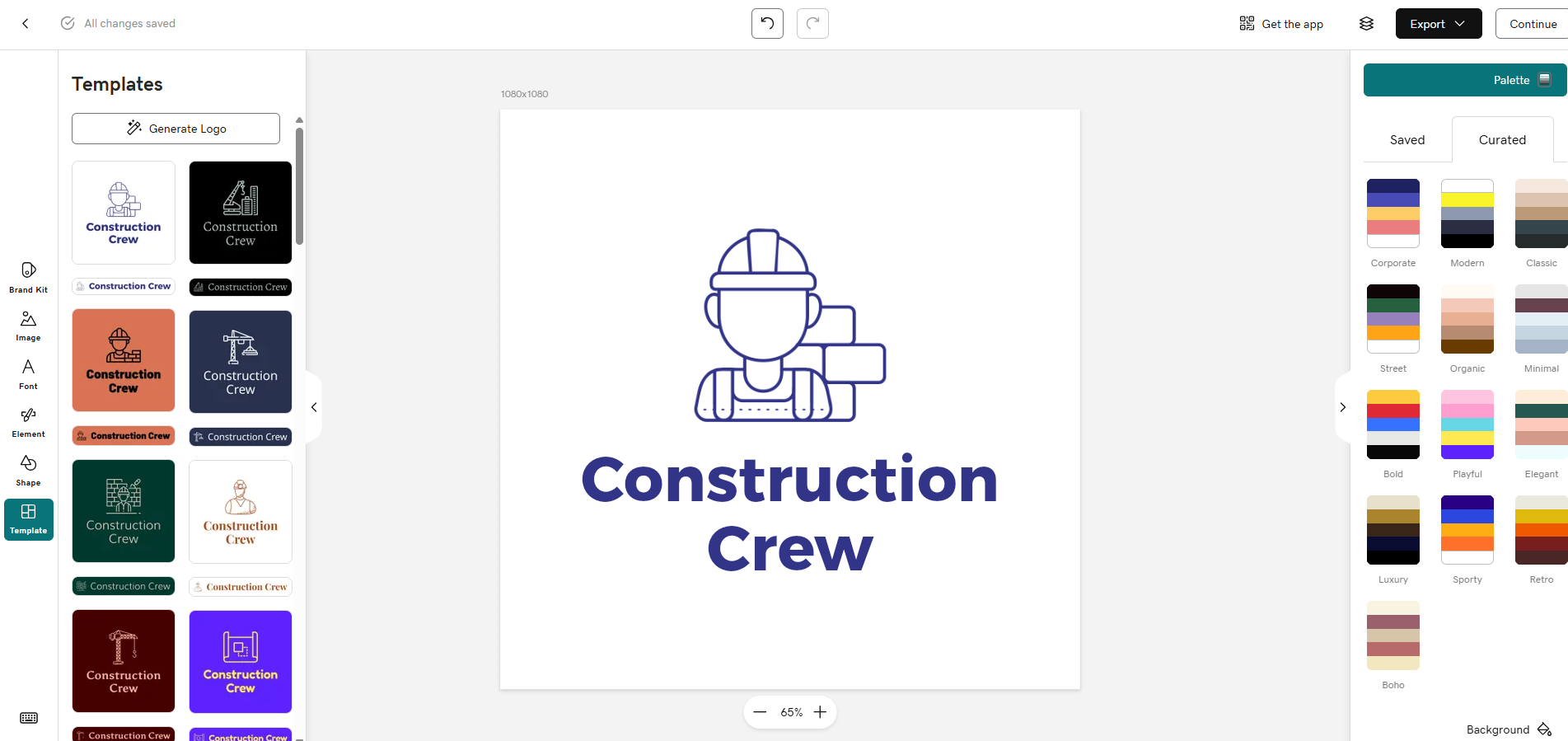Viewport: 1568px width, 741px height.
Task: Open the Export dropdown
Action: tap(1439, 24)
